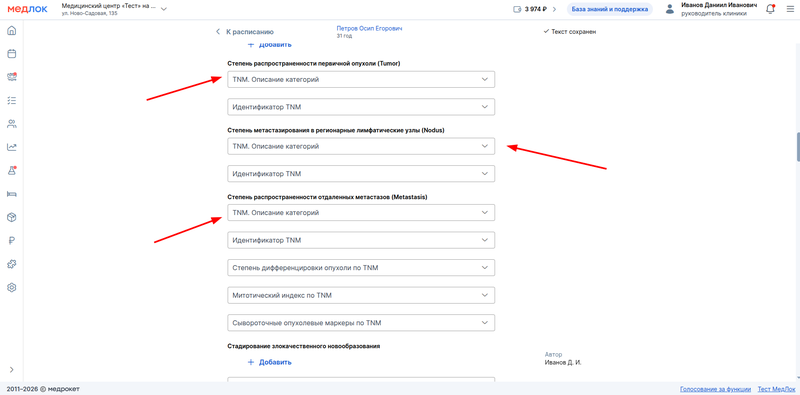Open the clinic selector Медицинский центр «Тест»
The height and width of the screenshot is (395, 800).
pos(114,9)
